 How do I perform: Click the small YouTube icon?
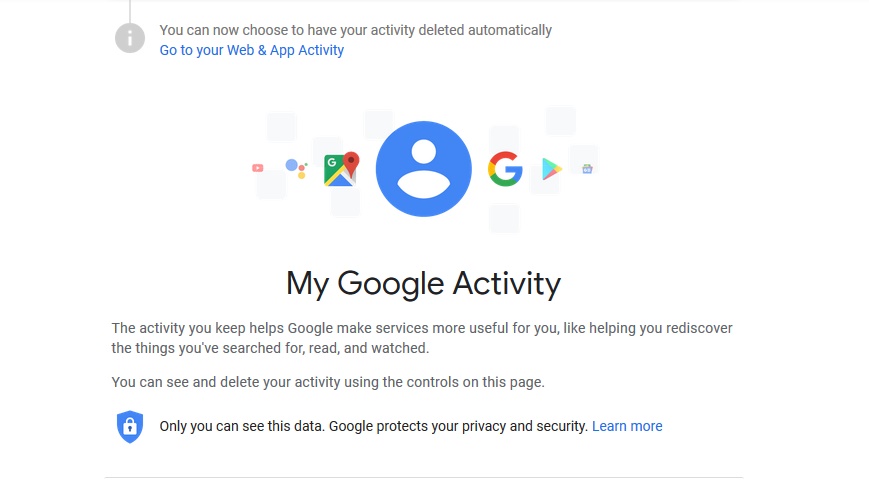click(258, 168)
